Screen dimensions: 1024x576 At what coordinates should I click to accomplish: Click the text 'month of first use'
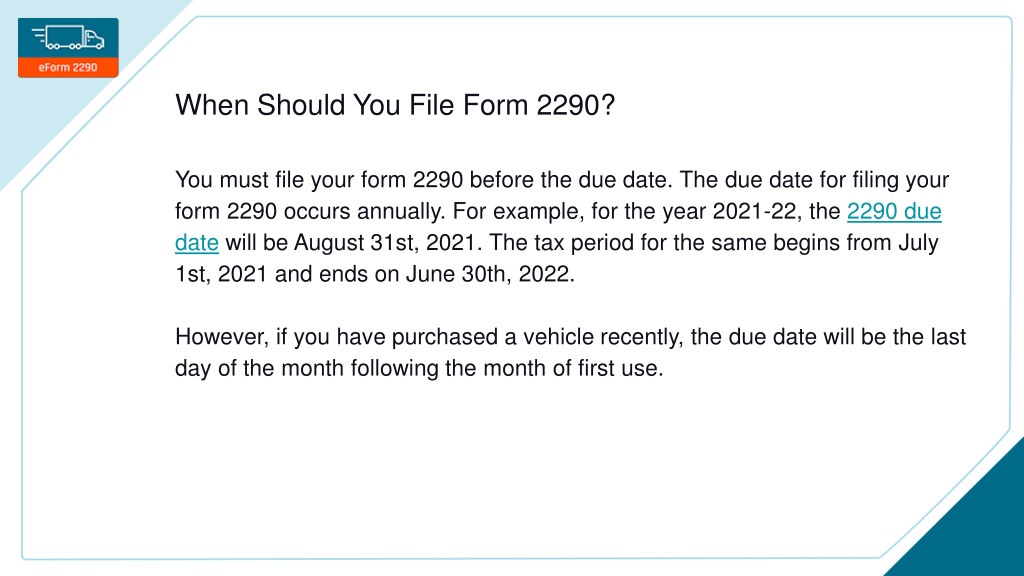tap(571, 368)
